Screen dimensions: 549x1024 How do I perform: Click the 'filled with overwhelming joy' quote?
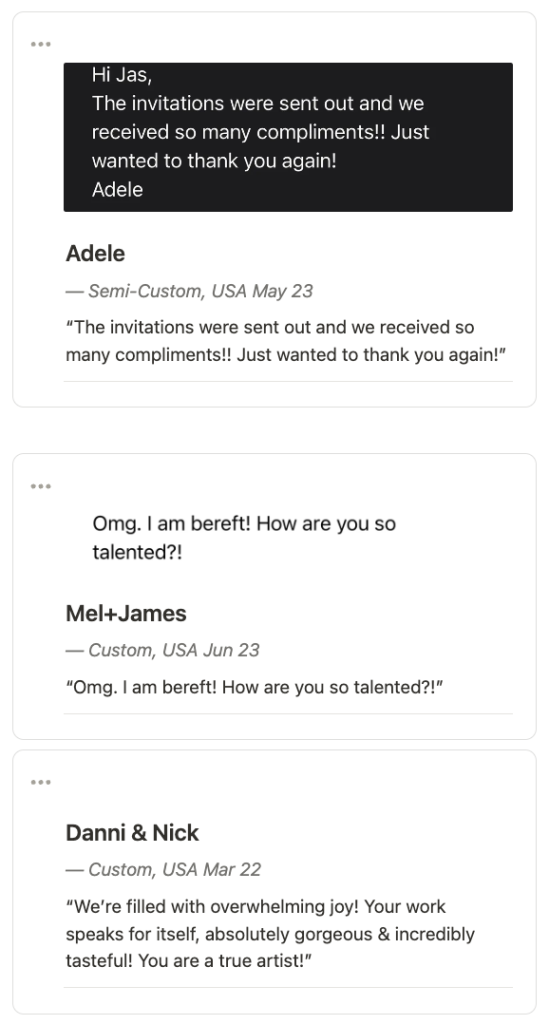point(270,934)
